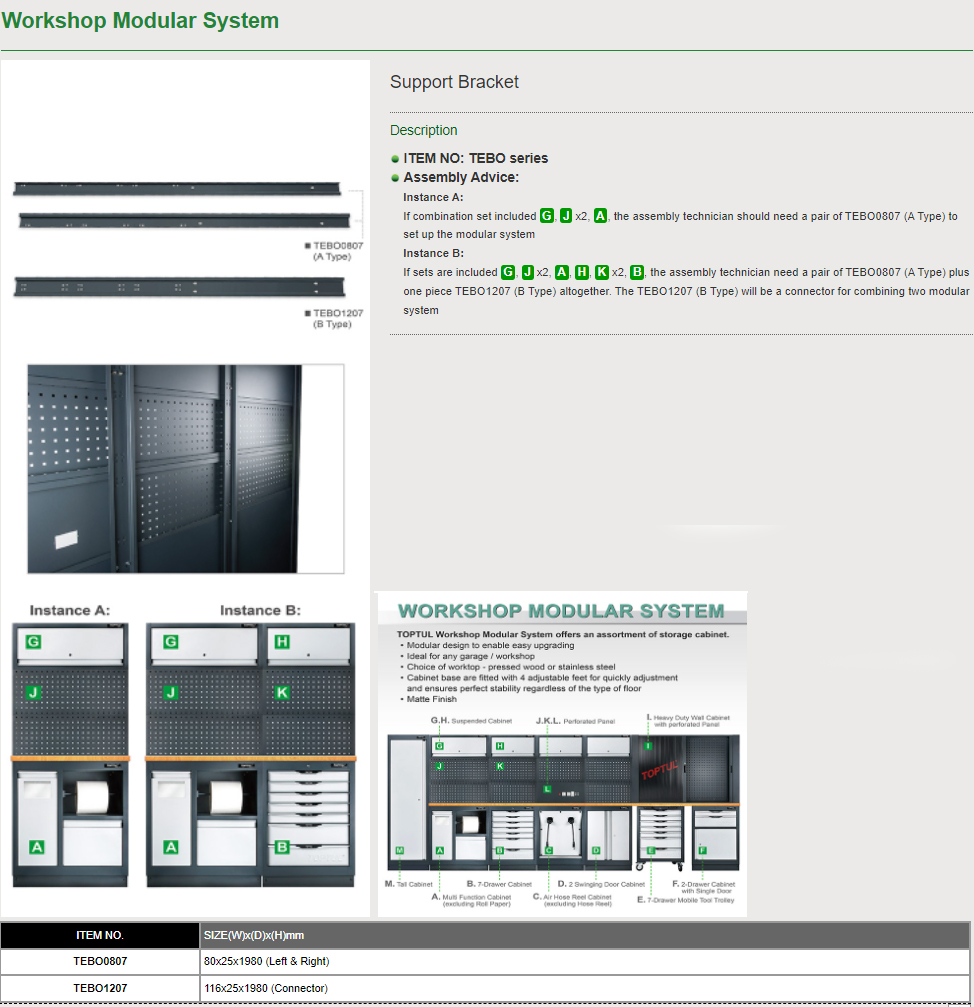Select the TEBO0807 item number cell
The height and width of the screenshot is (1007, 974).
100,961
